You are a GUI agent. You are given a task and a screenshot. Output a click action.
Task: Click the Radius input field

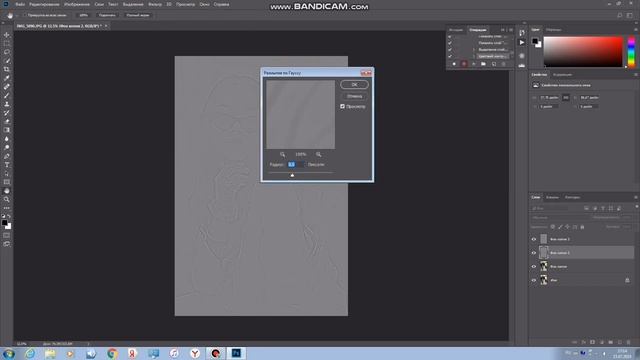[x=296, y=164]
